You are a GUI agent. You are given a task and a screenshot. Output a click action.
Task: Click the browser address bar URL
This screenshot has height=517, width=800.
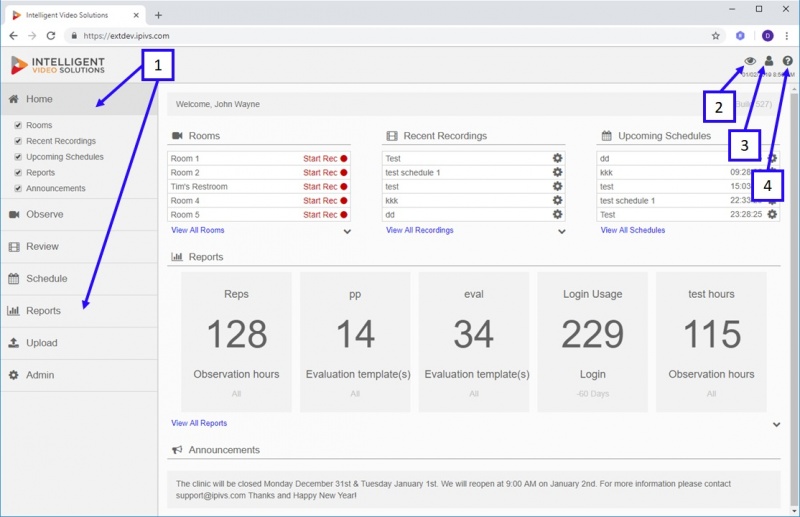click(126, 36)
